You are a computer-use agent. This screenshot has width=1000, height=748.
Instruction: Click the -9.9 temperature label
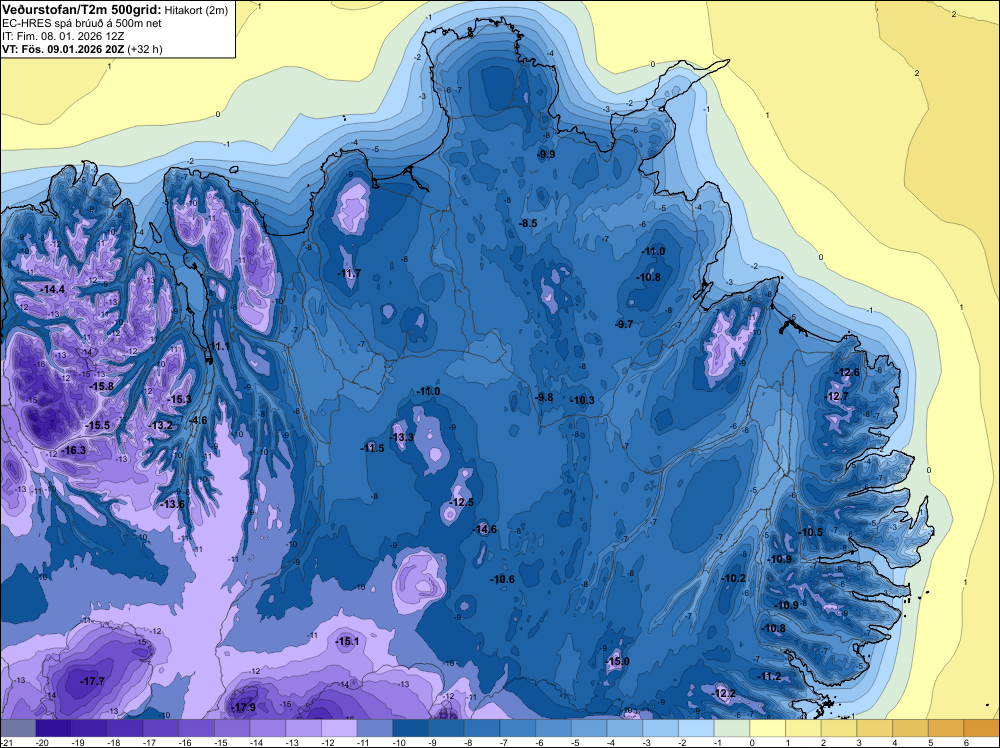click(546, 154)
